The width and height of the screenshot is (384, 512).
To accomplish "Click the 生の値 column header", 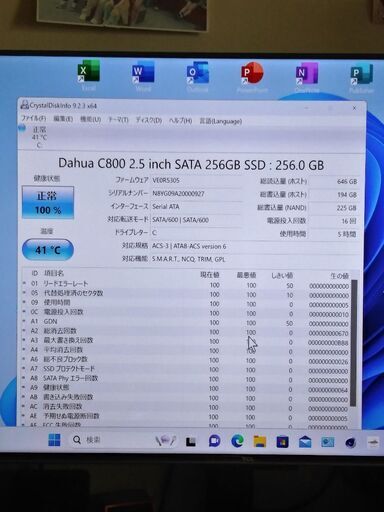I will coord(340,276).
